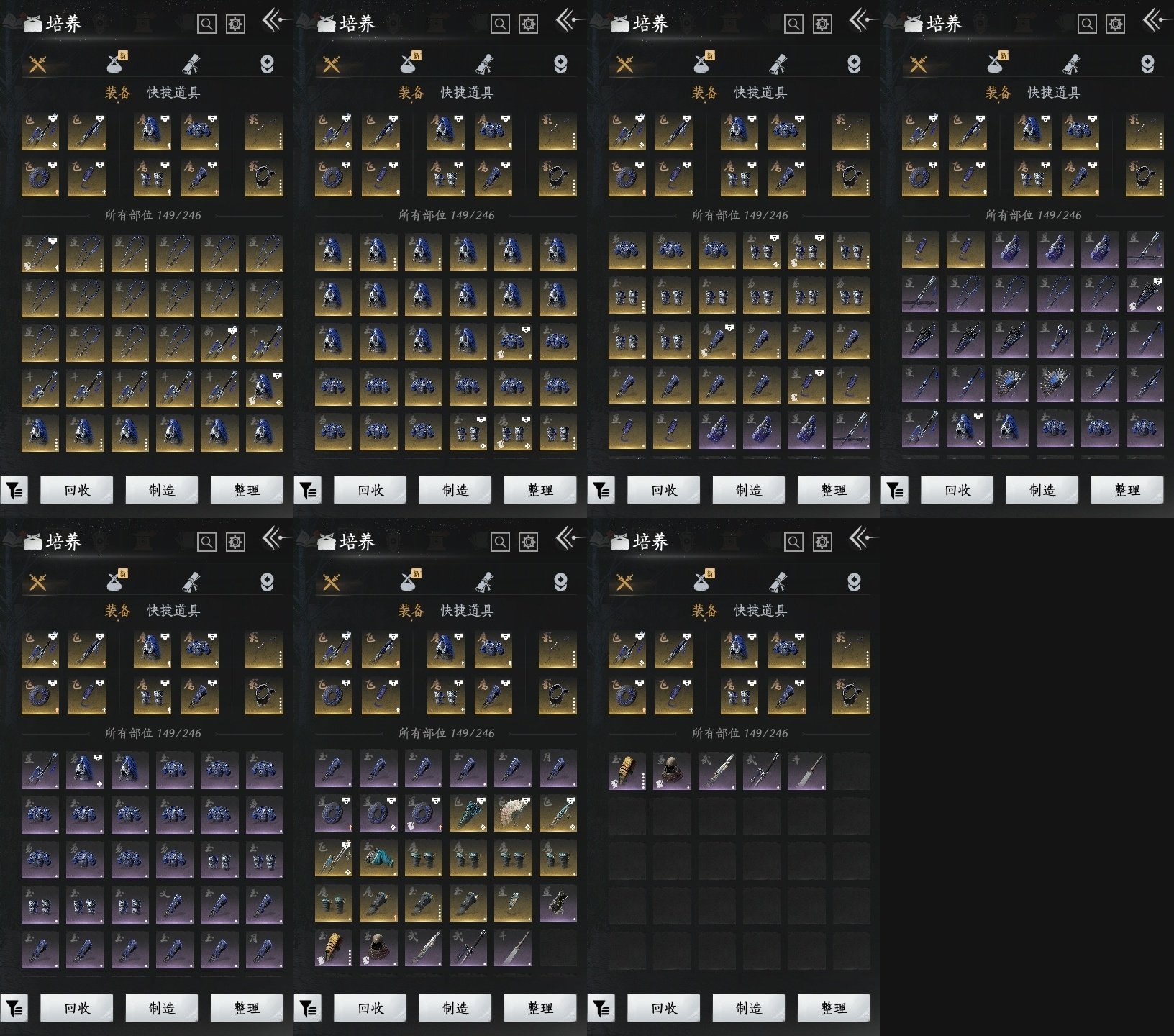Screen dimensions: 1174x1036
Task: Select straw gauntlet in the mostly empty panel
Action: point(627,771)
